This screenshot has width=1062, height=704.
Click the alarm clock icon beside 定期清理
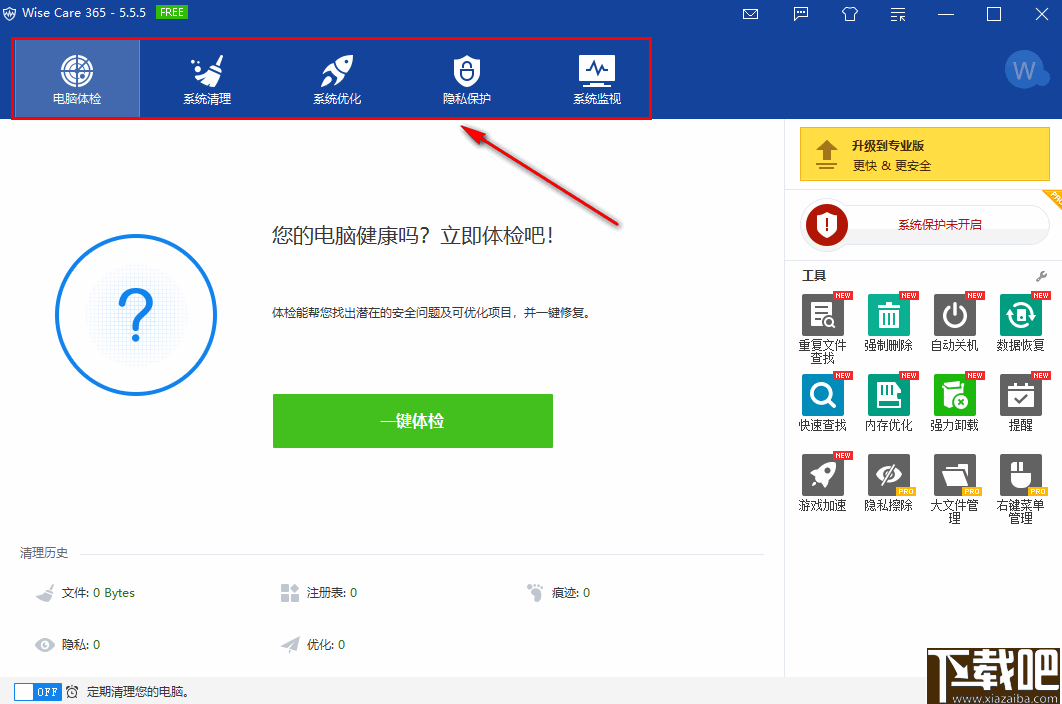click(72, 692)
